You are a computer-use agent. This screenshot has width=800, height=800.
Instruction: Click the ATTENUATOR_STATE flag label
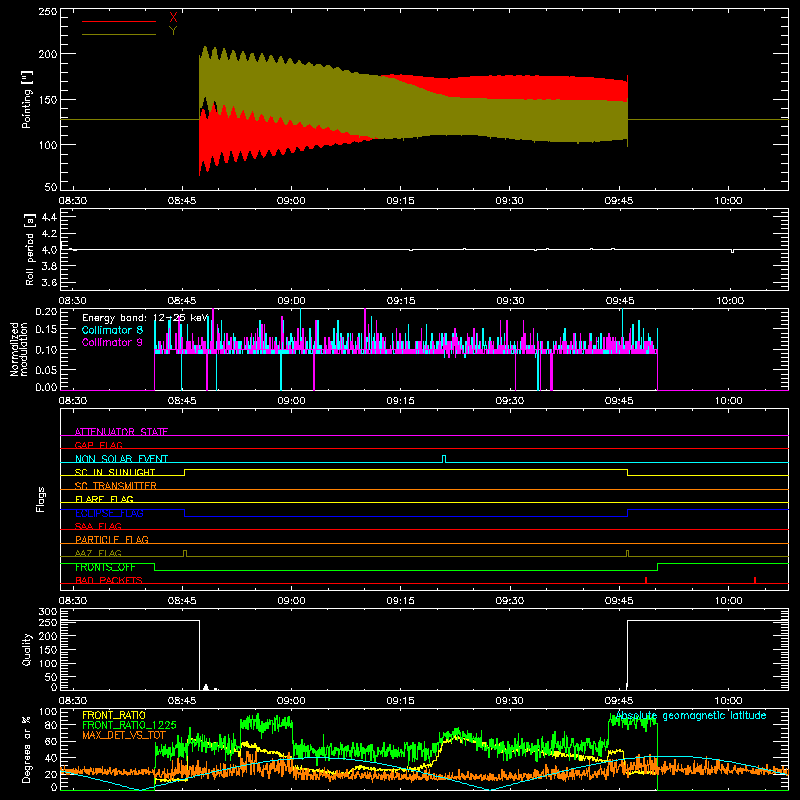121,432
